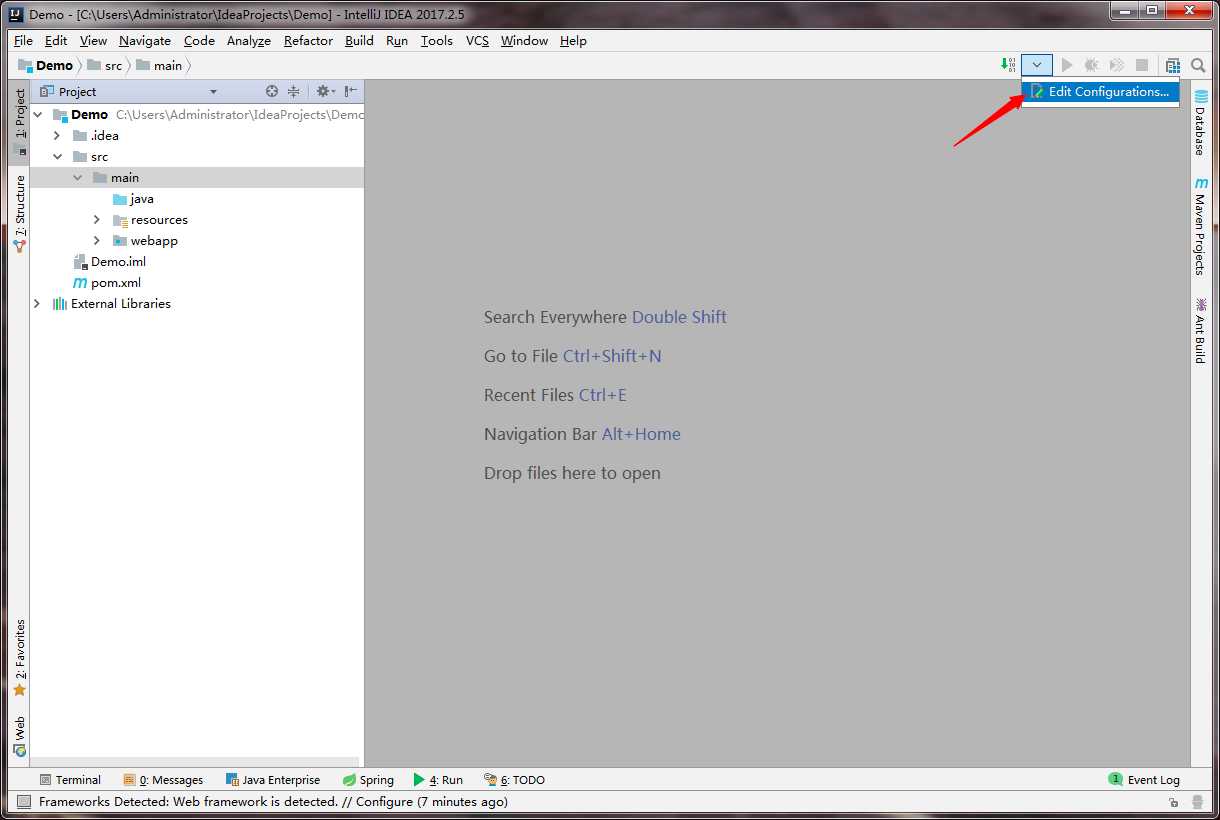Click the Debug bug icon

pos(1092,65)
